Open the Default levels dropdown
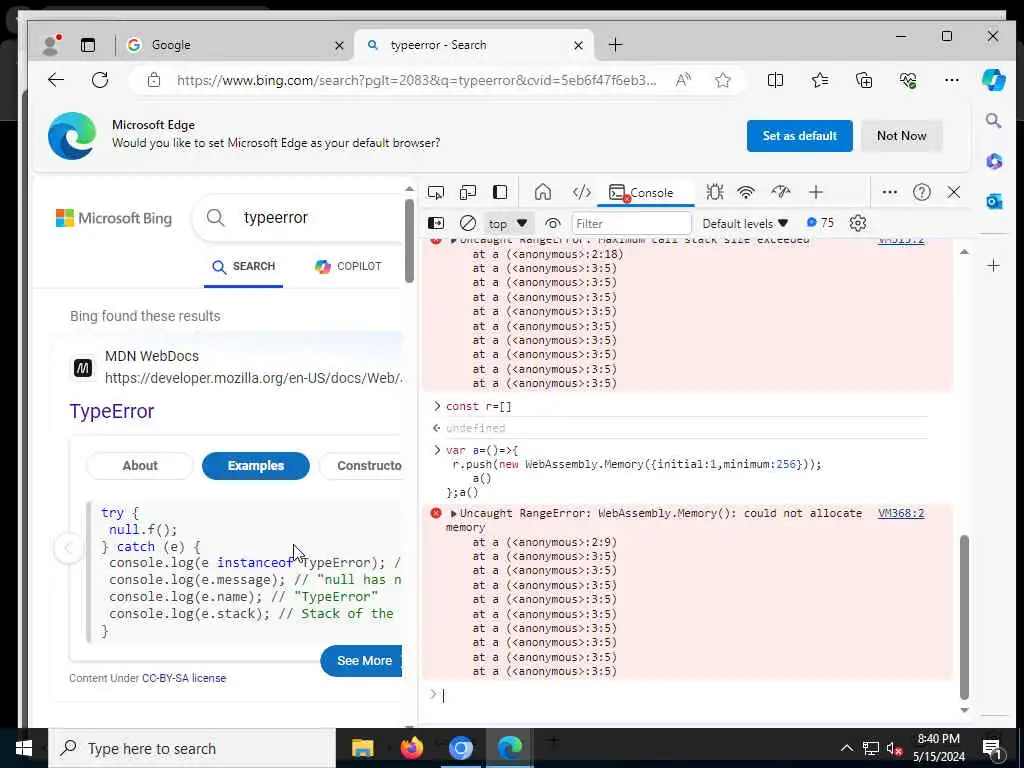1024x768 pixels. point(745,223)
